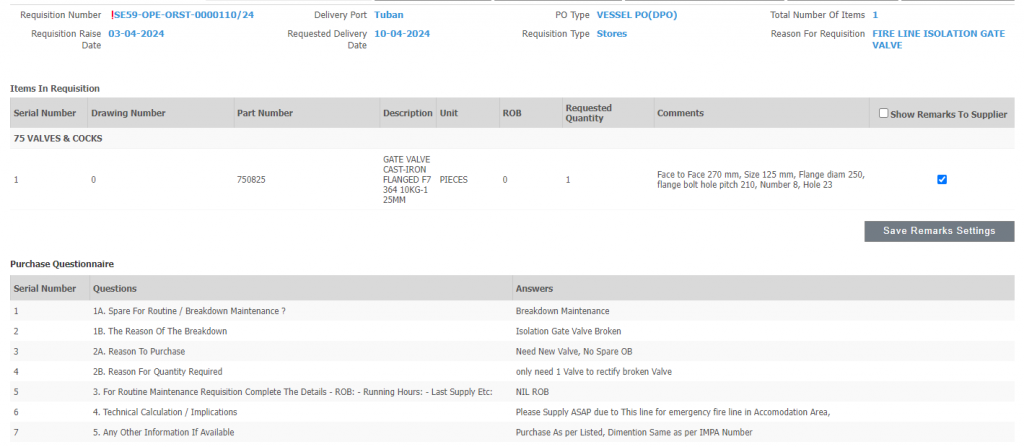Click the Part Number column header

pos(264,113)
